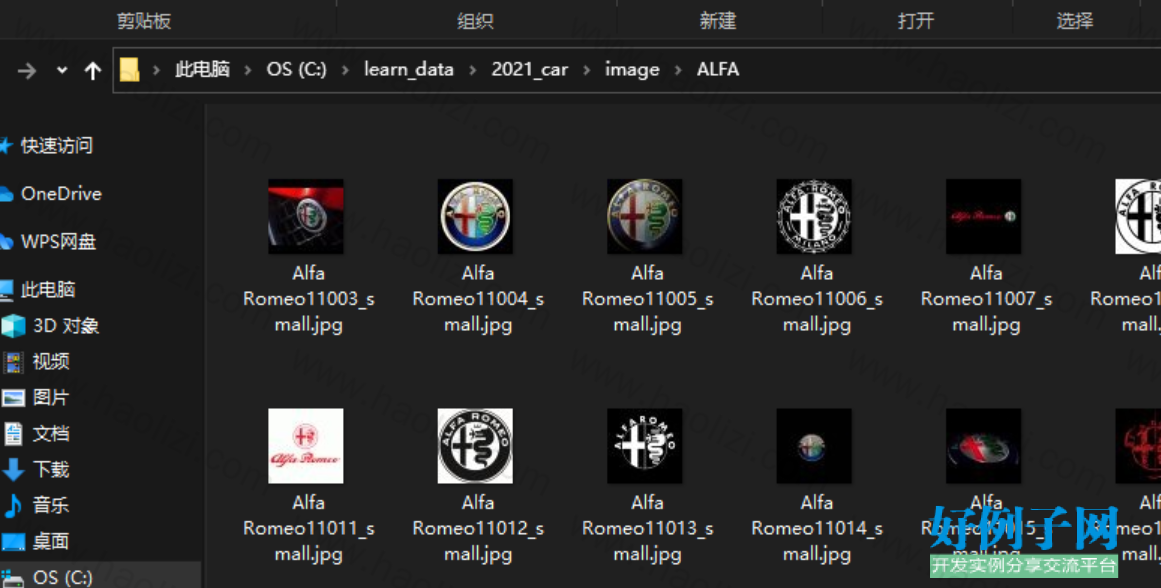Select Alfa Romeo11003_small.jpg thumbnail
Screen dimensions: 1161x588
tap(306, 216)
